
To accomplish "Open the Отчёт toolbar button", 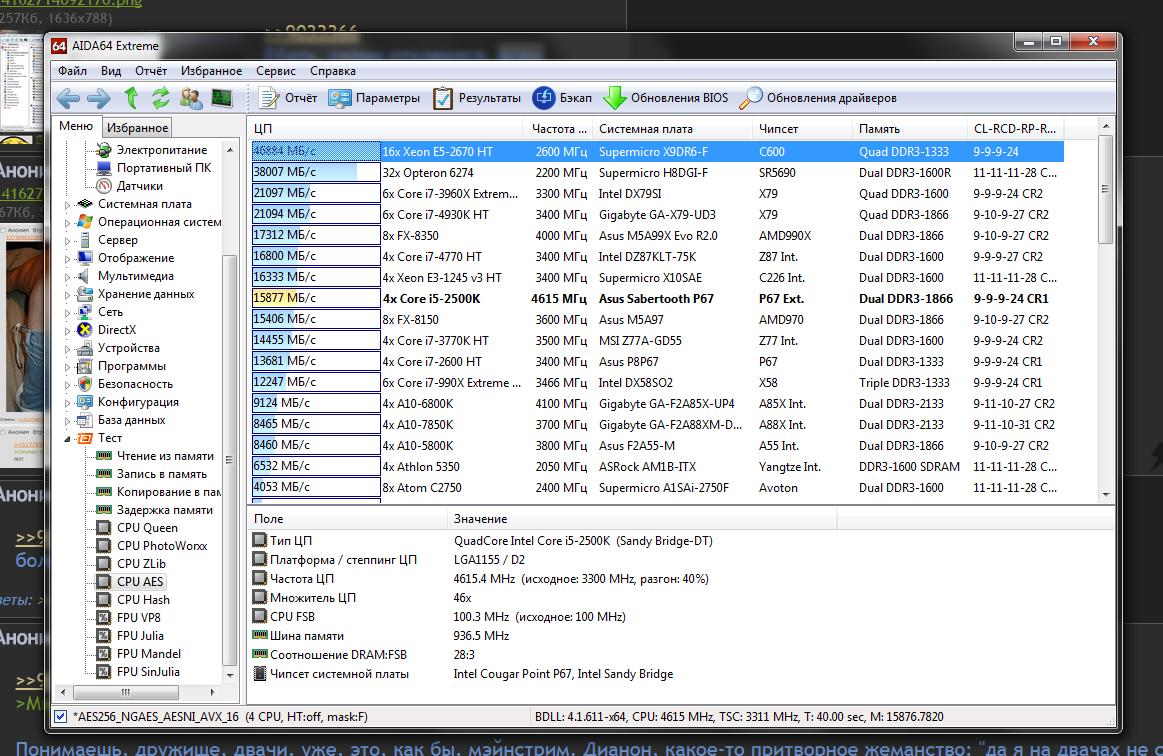I will click(x=288, y=98).
